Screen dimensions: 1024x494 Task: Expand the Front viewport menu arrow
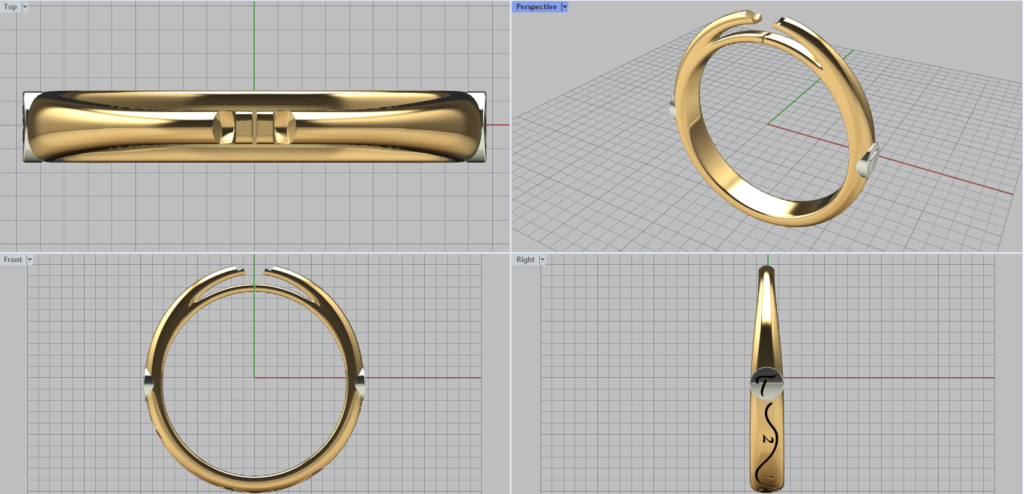(x=30, y=260)
